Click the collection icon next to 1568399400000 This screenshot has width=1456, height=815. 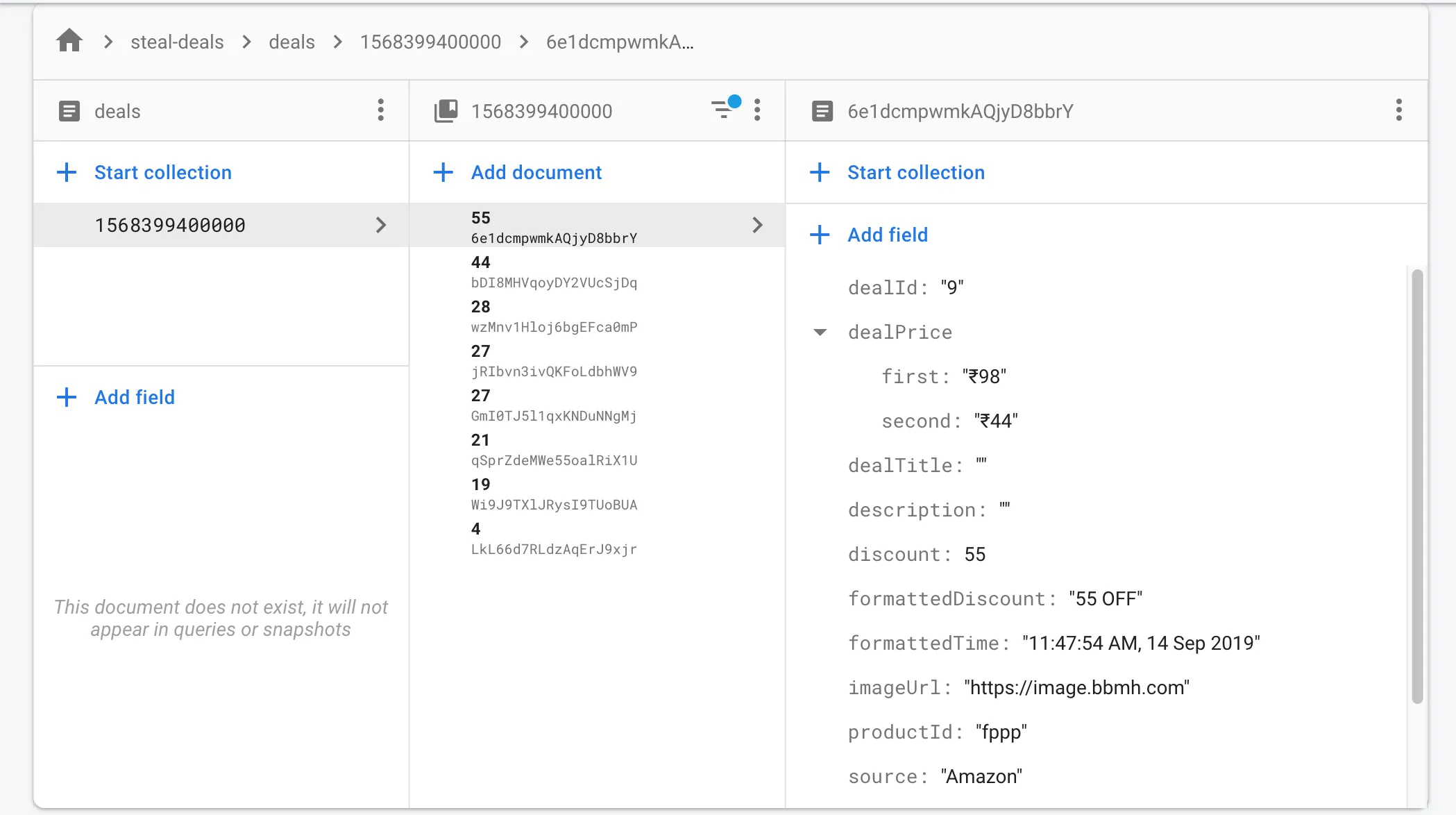446,111
